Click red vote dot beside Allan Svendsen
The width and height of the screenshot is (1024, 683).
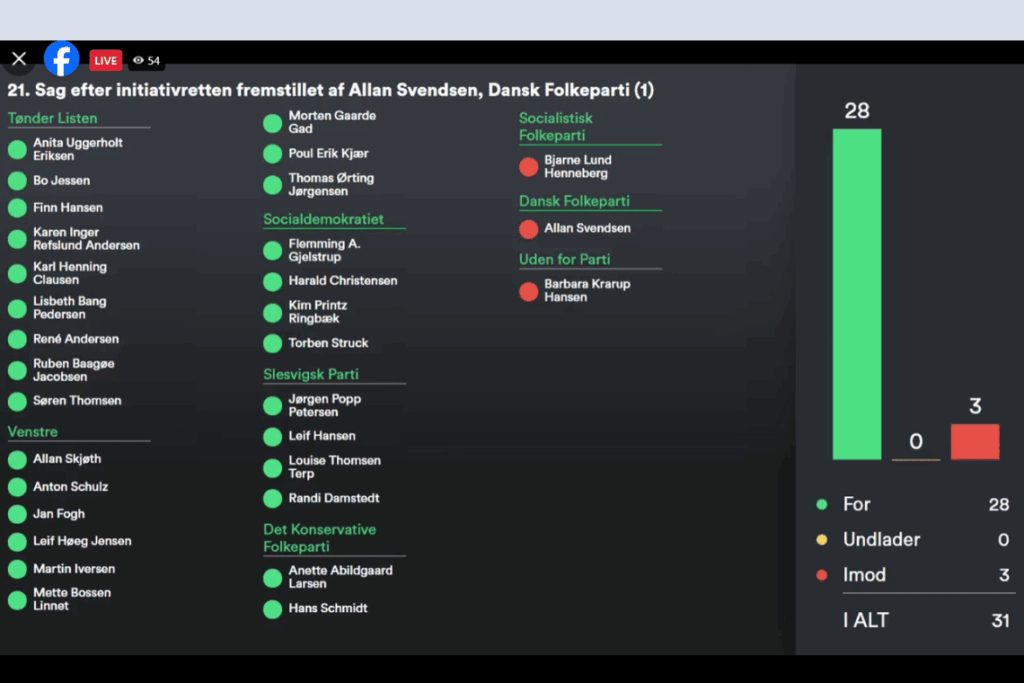528,229
